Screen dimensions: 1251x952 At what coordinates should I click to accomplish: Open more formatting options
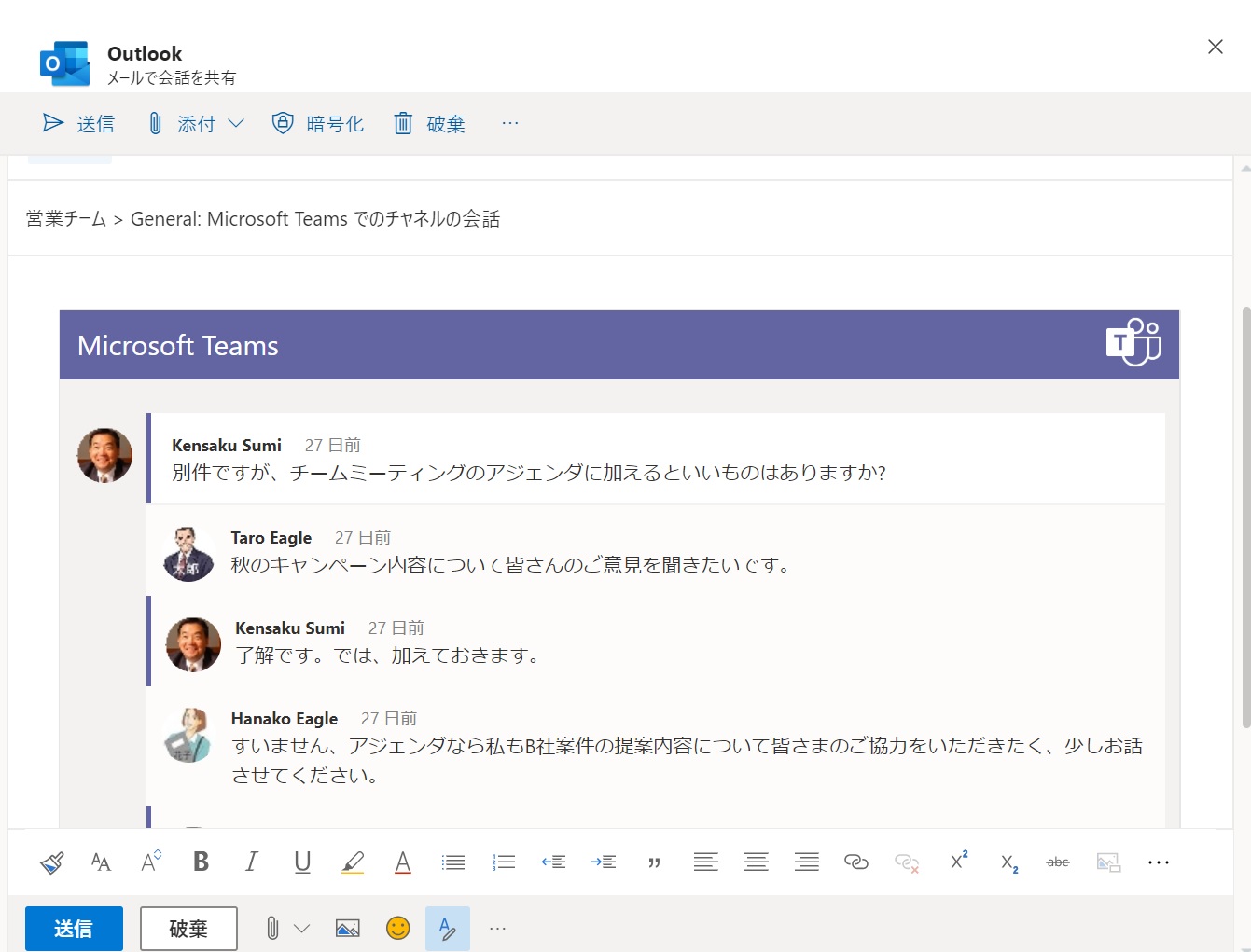(1159, 862)
